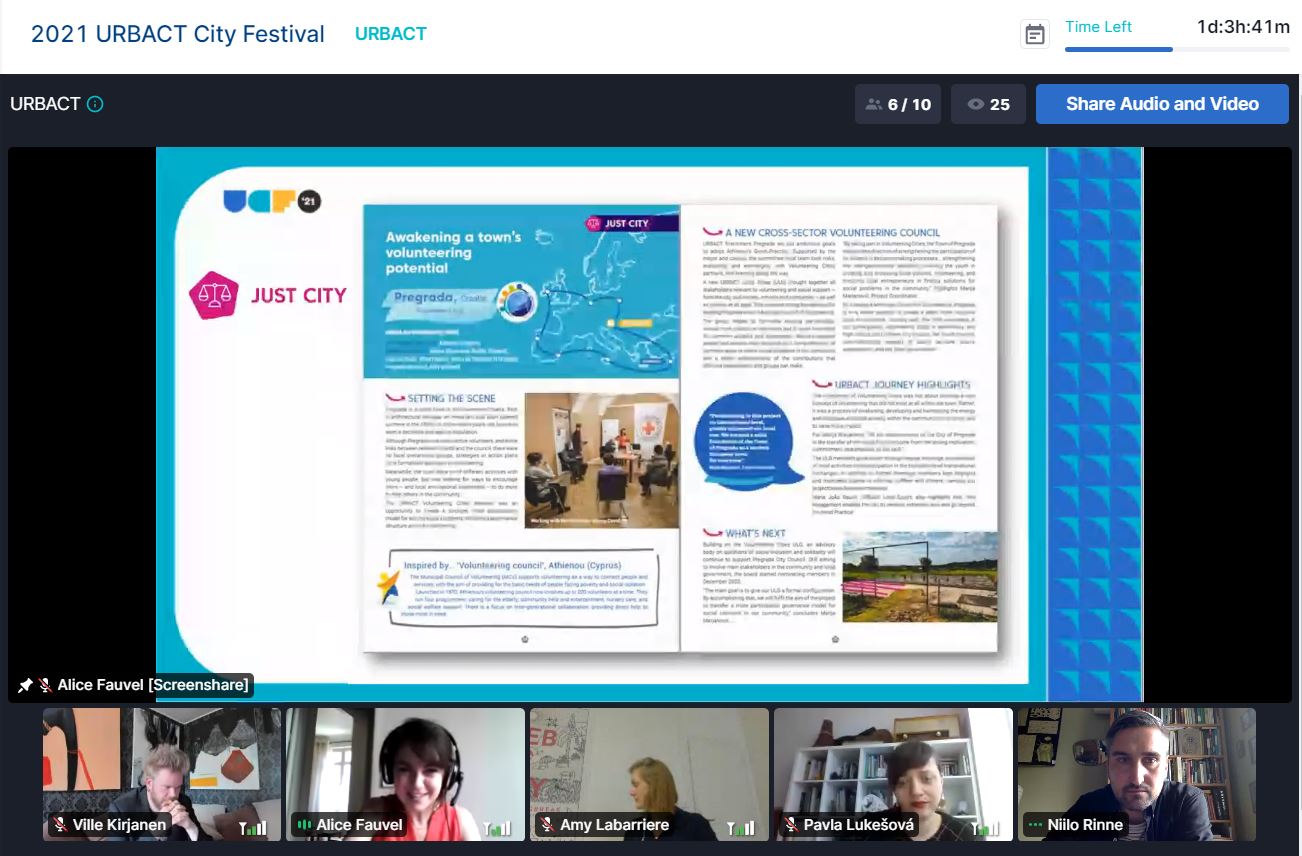This screenshot has width=1302, height=856.
Task: Select Amy Labarriere's video thumbnail
Action: [x=649, y=774]
